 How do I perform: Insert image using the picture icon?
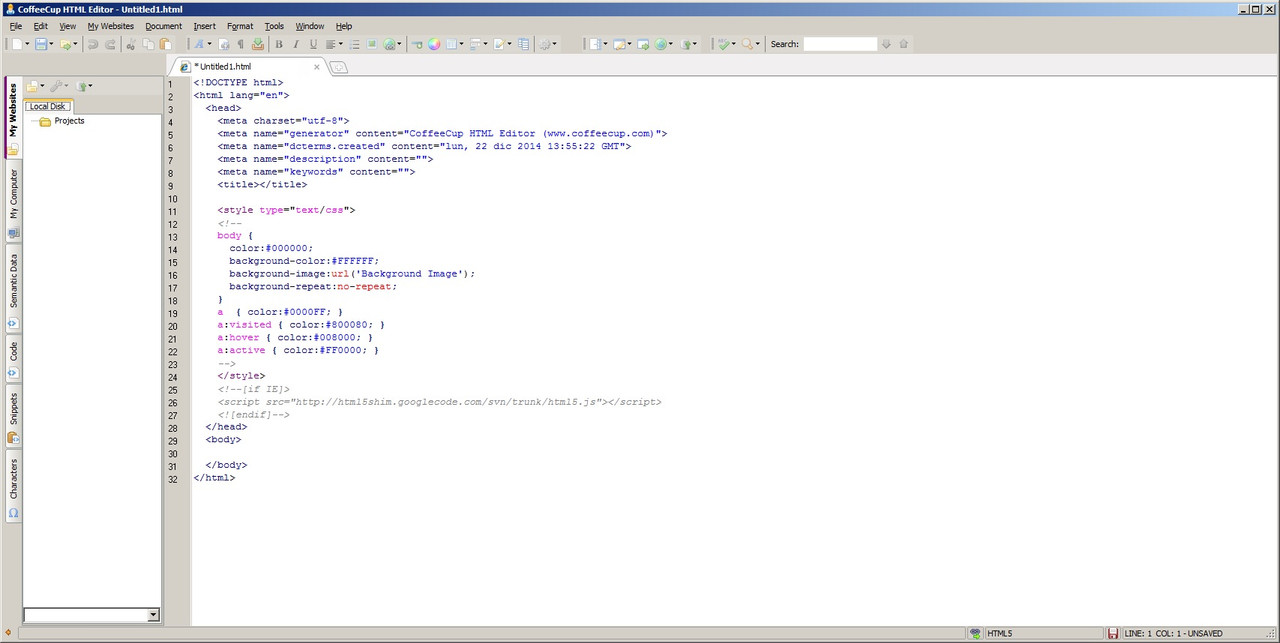[x=372, y=44]
